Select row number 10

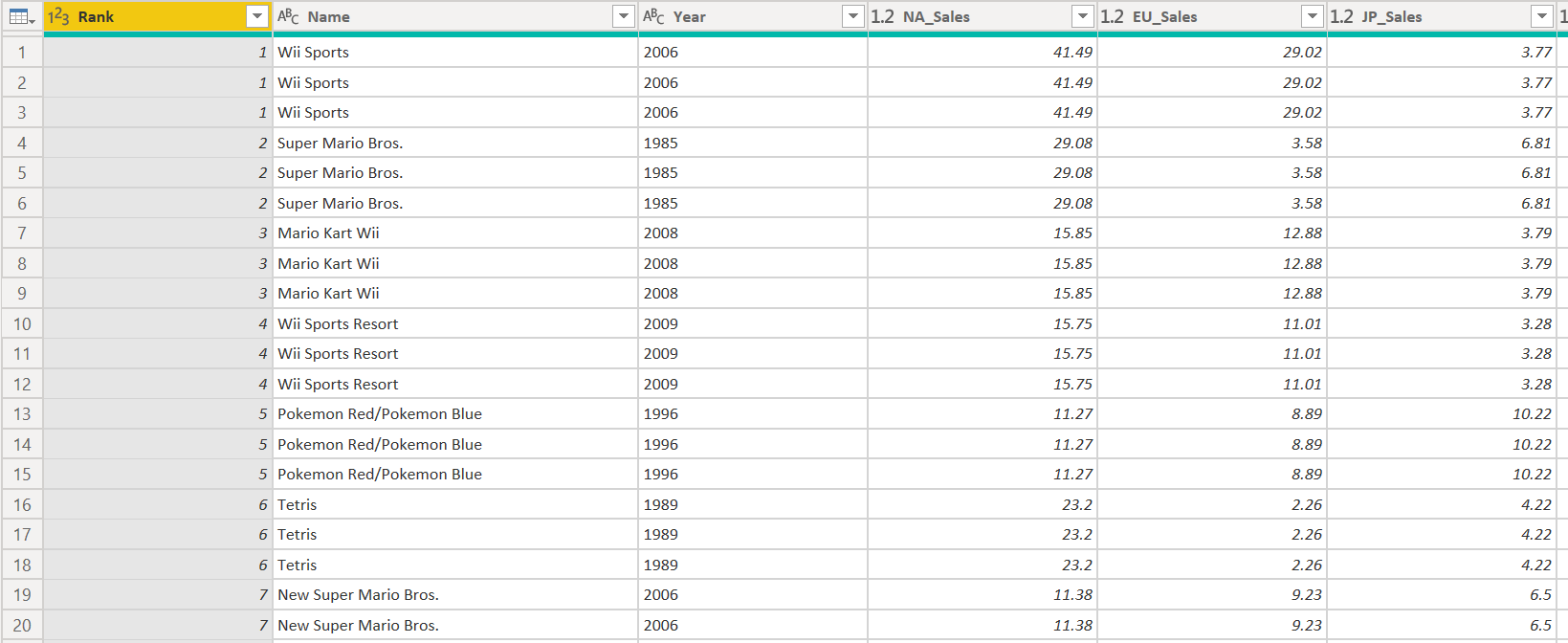pos(22,324)
